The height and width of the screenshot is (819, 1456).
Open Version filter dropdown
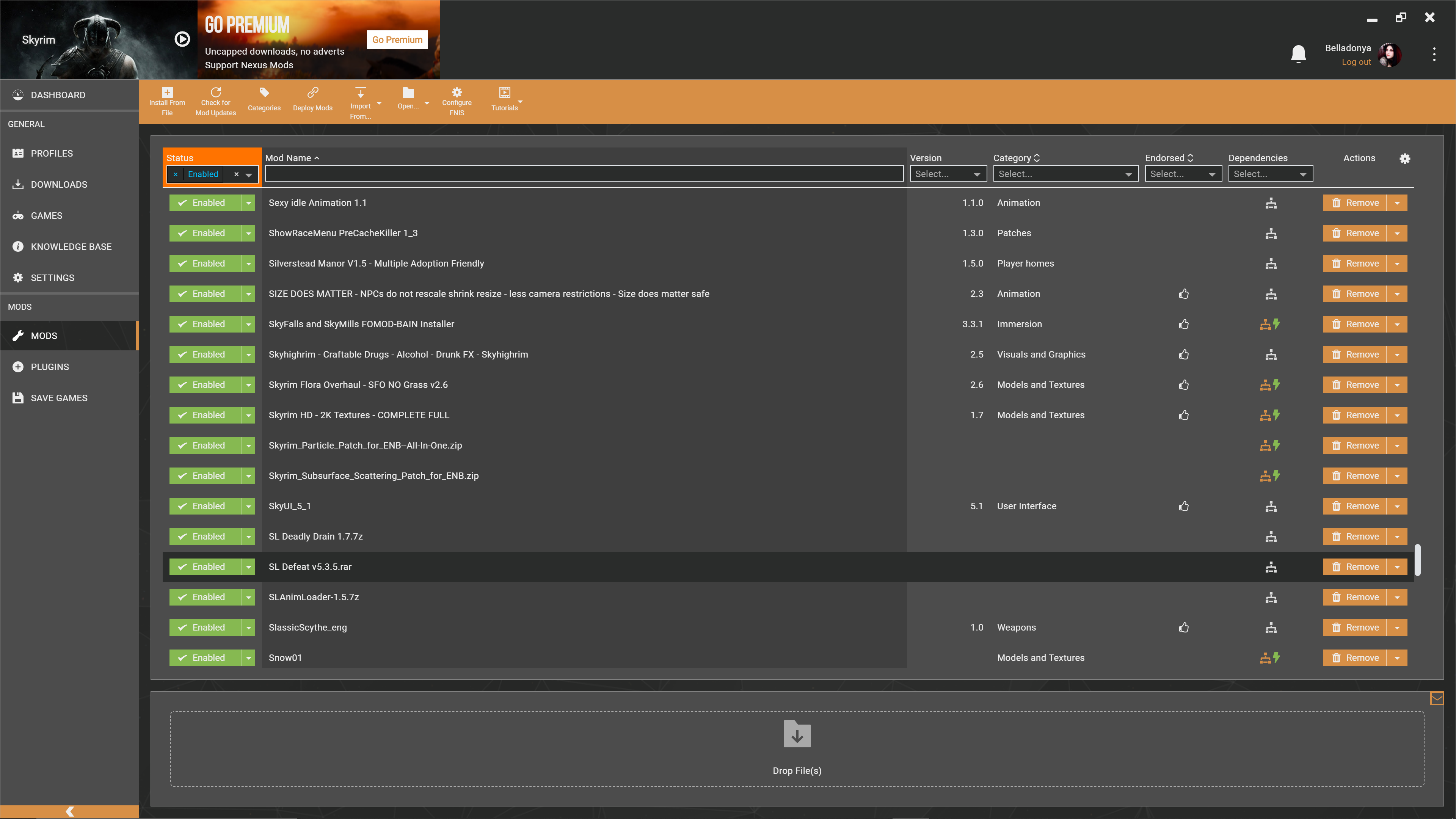coord(948,174)
